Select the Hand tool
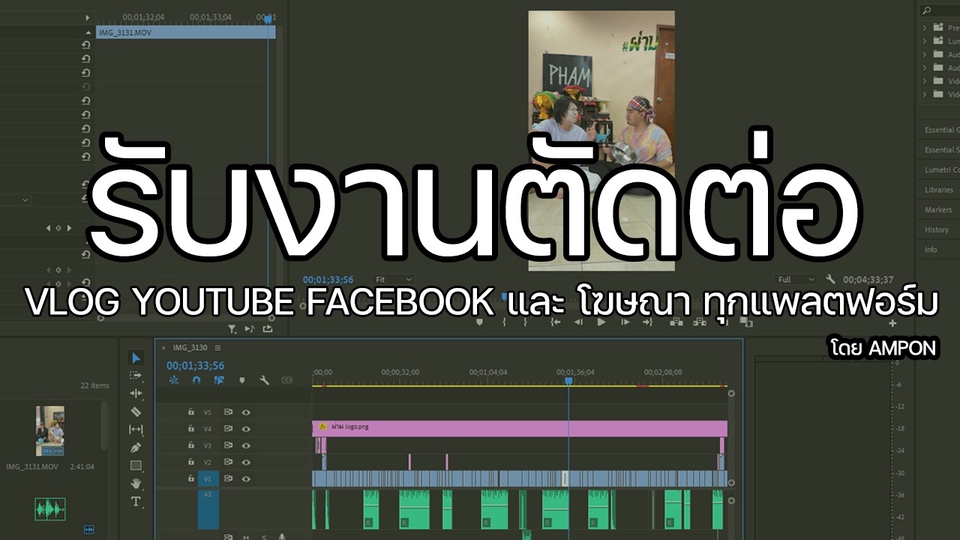This screenshot has width=960, height=540. [x=136, y=483]
